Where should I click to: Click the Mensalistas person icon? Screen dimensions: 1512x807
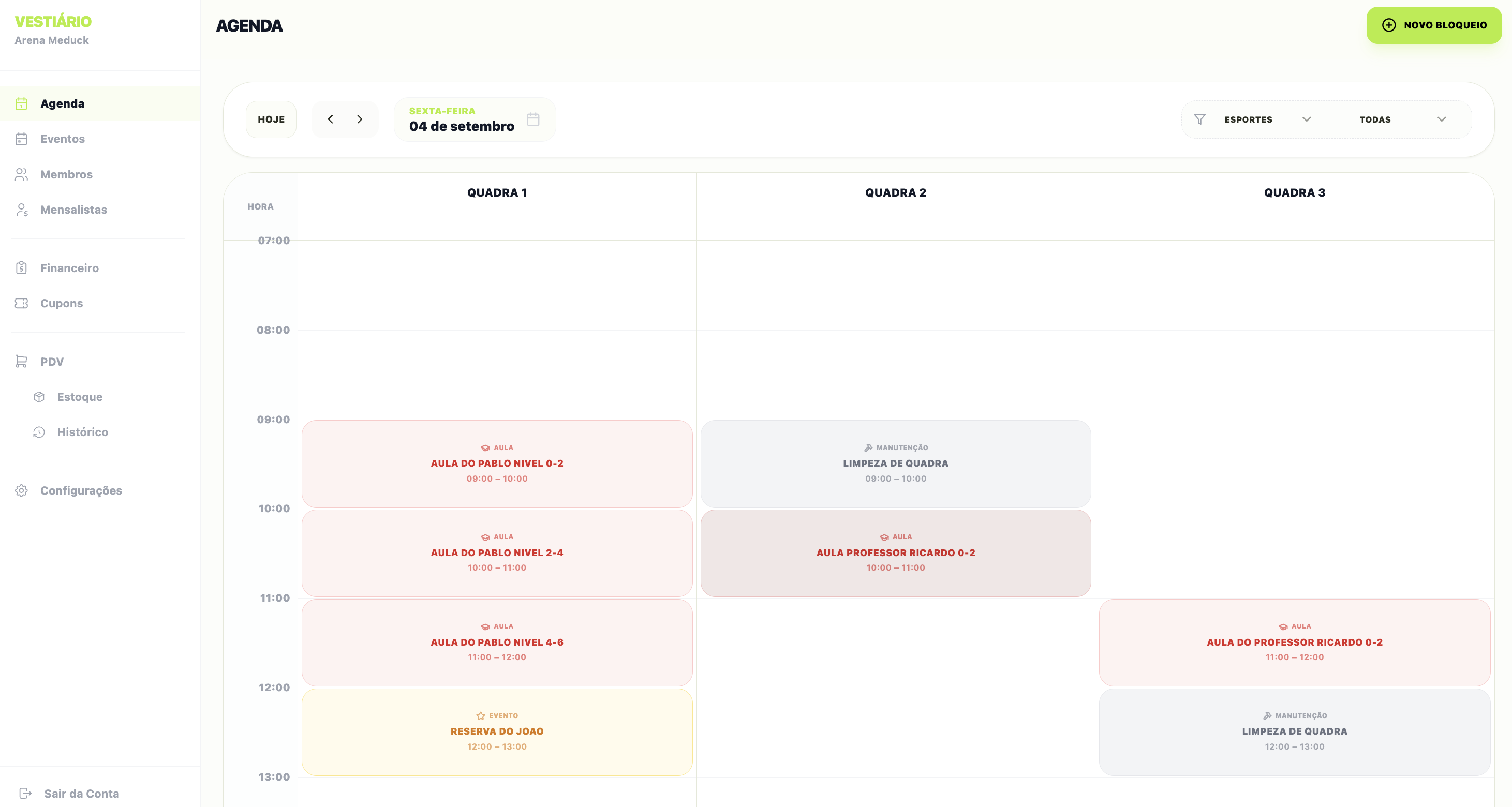point(22,210)
